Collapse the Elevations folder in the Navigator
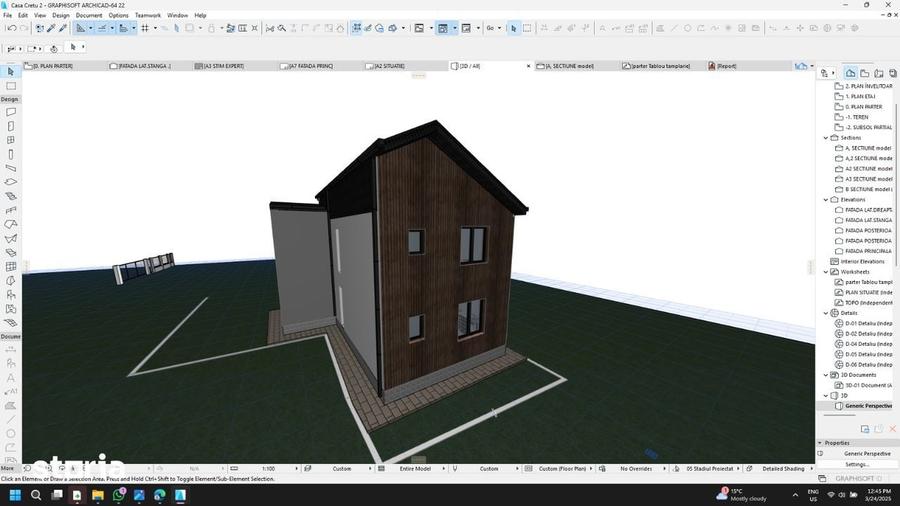900x506 pixels. point(825,200)
